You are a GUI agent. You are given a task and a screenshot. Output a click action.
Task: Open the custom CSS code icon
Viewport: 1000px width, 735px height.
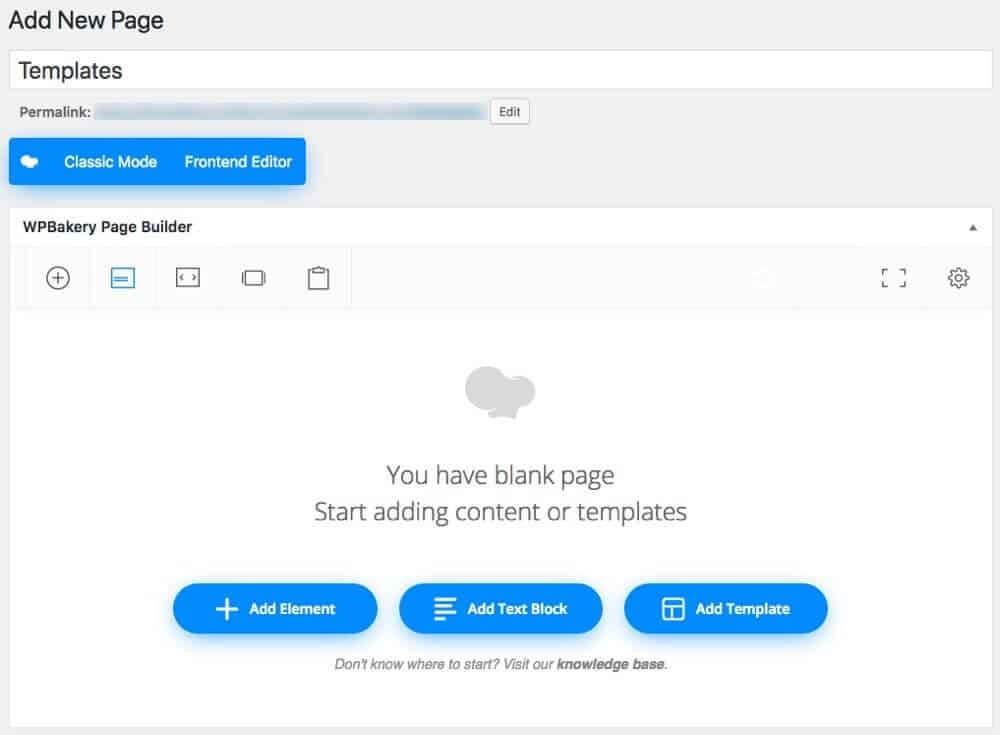188,278
